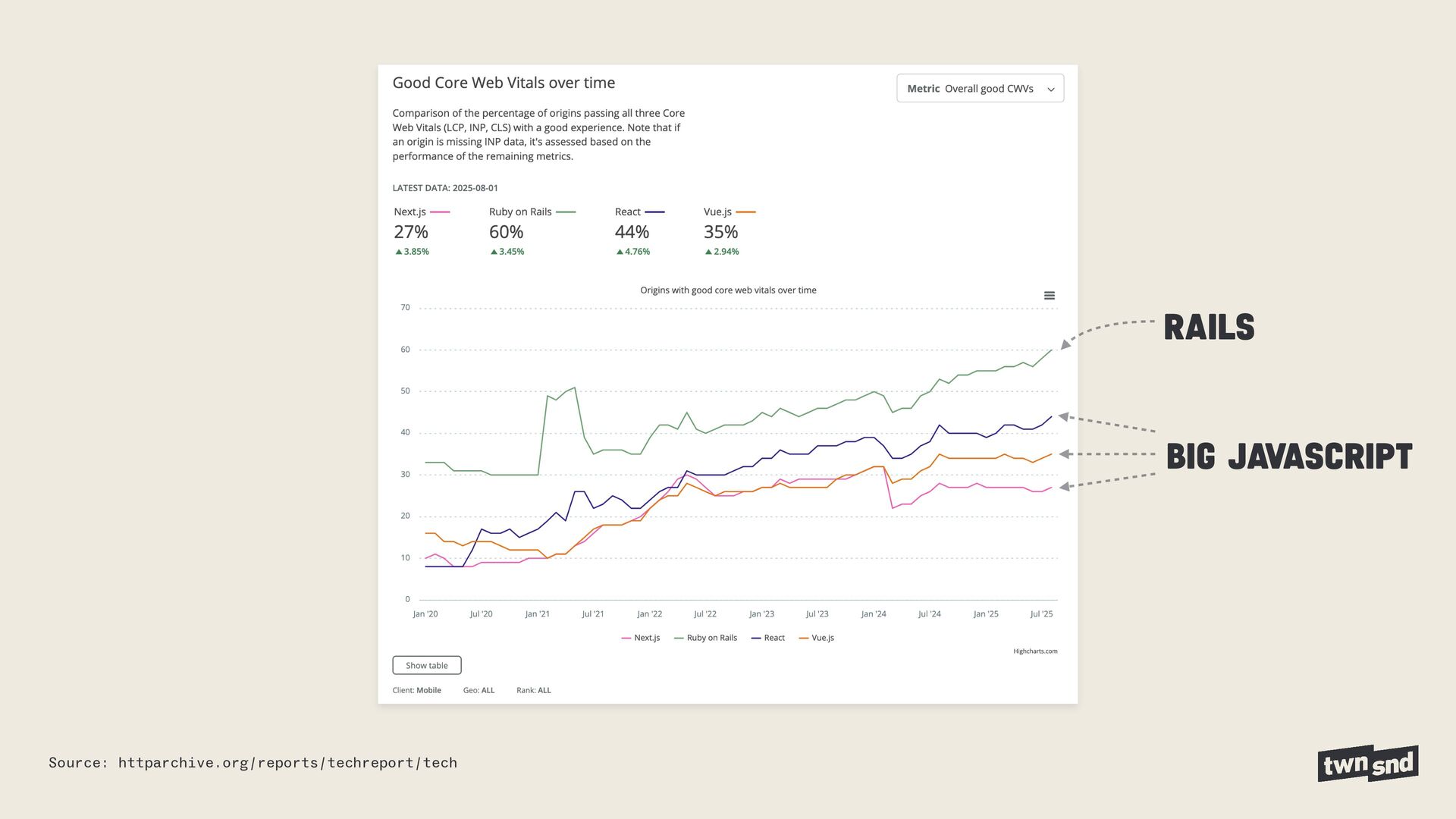The height and width of the screenshot is (819, 1456).
Task: Click the Rails line endpoint at 60
Action: click(x=1051, y=350)
